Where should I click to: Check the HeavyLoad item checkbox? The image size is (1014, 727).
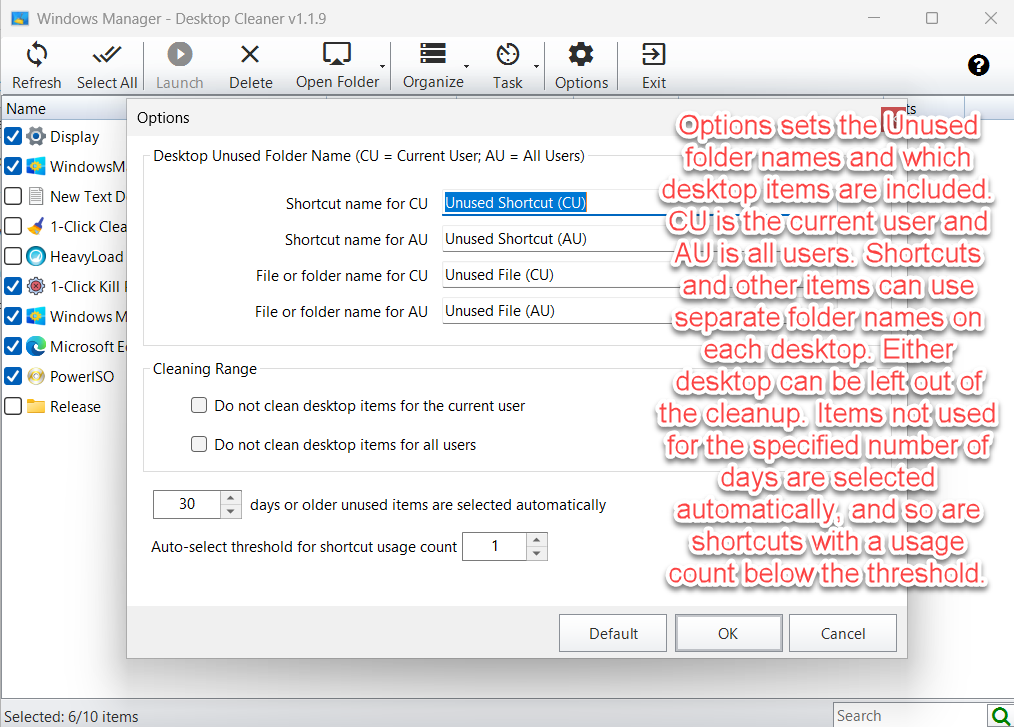point(13,256)
